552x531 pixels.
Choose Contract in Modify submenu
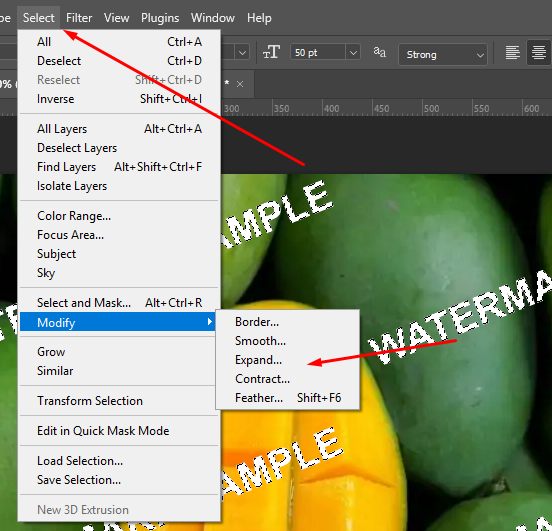pyautogui.click(x=288, y=379)
